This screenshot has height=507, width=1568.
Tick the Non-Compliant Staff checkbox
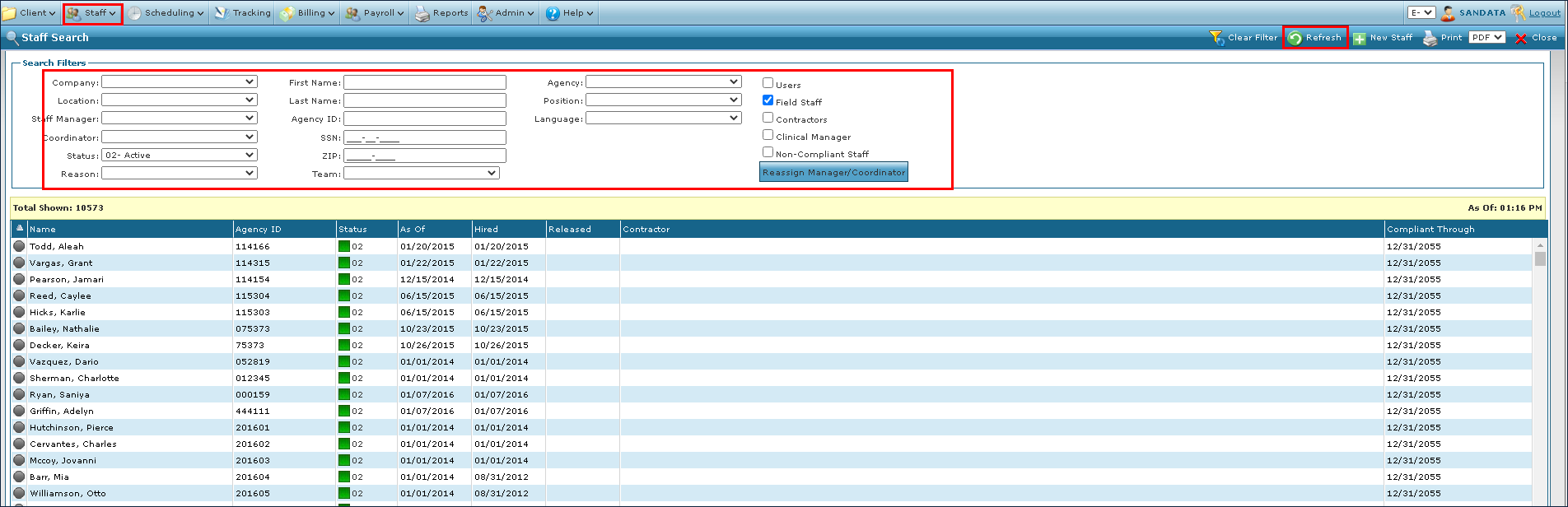coord(768,152)
